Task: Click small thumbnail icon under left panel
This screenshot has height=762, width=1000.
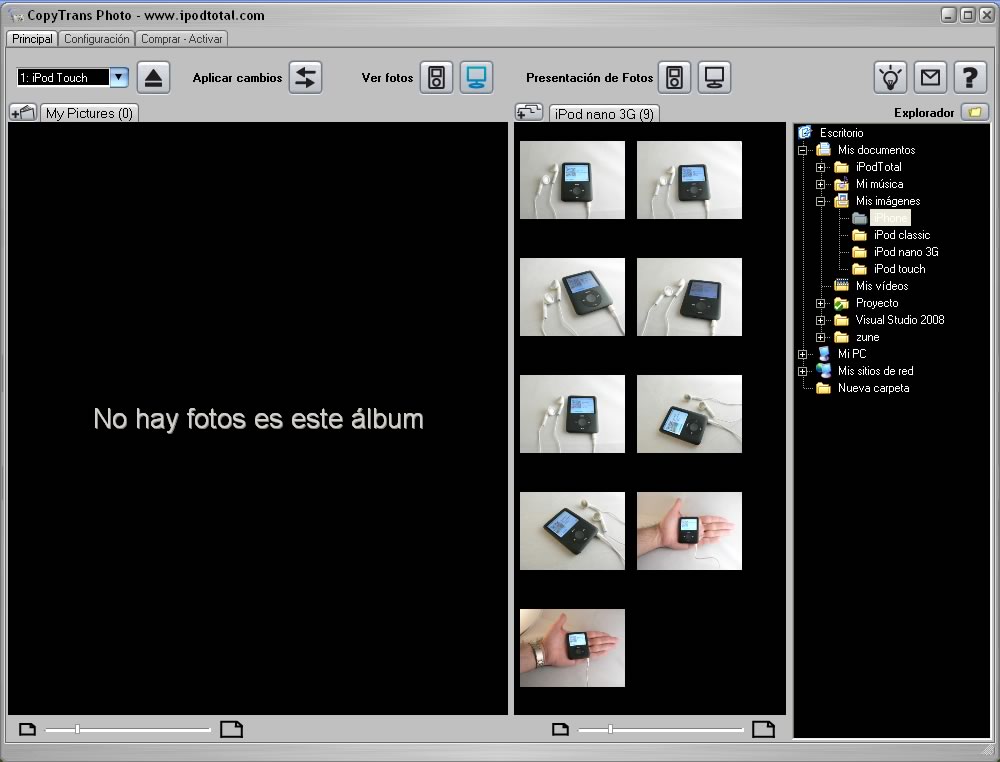Action: click(27, 729)
